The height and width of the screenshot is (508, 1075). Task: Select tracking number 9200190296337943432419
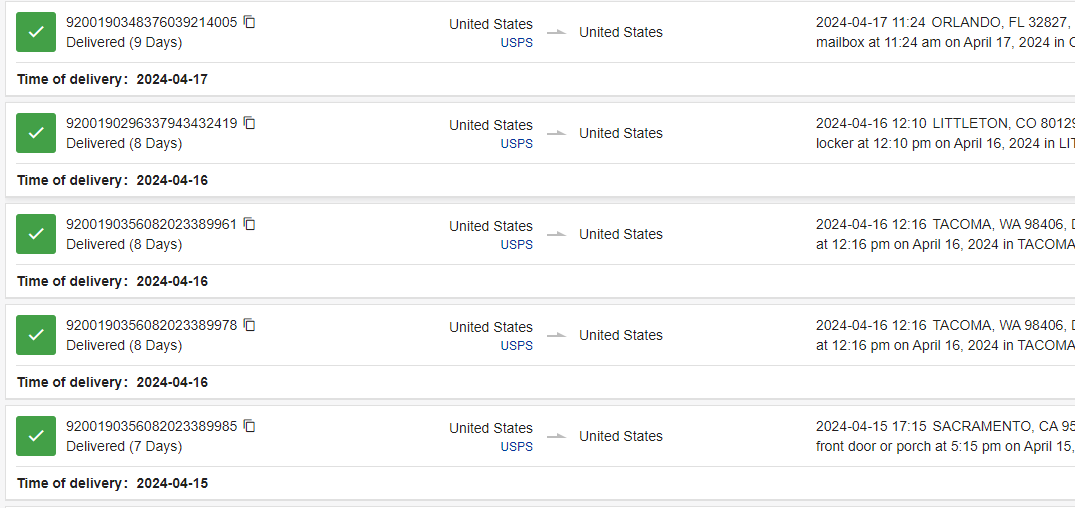click(x=151, y=123)
